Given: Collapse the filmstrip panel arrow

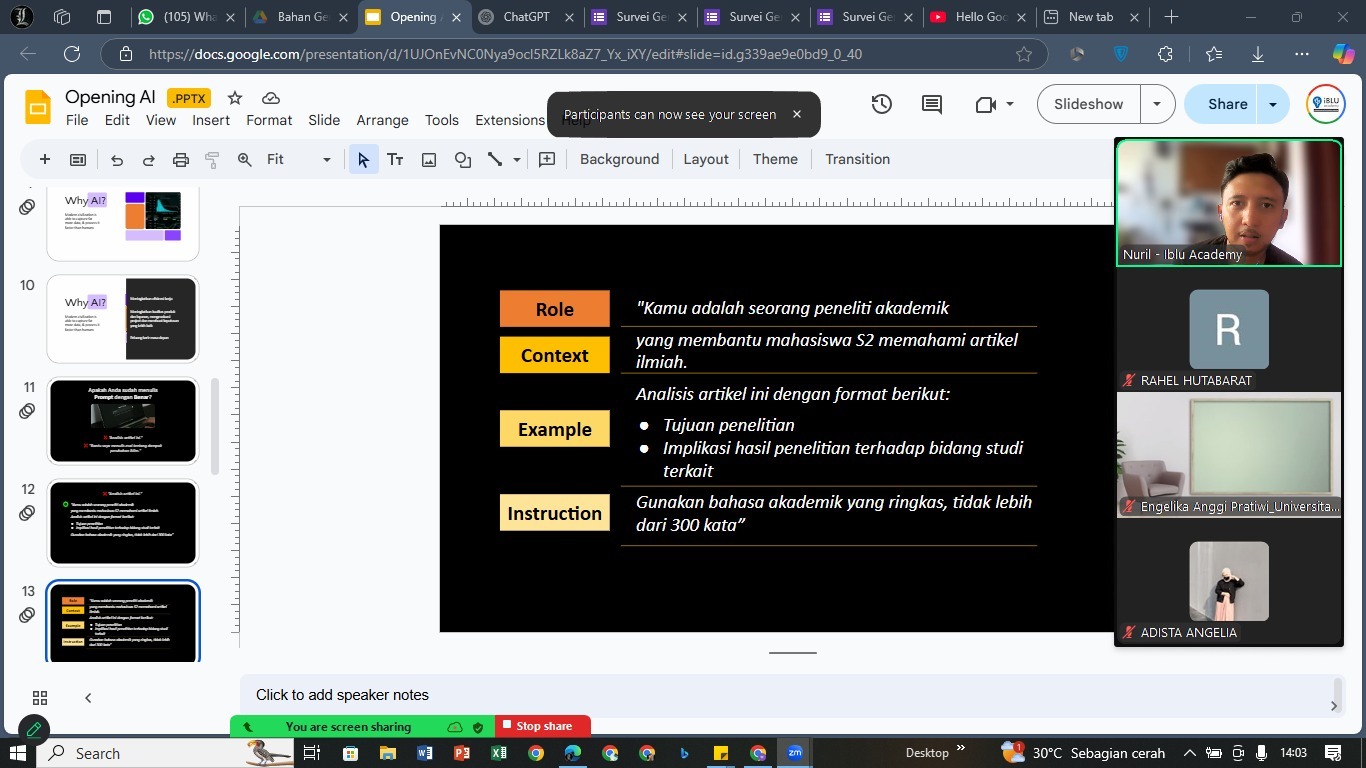Looking at the screenshot, I should coord(88,698).
